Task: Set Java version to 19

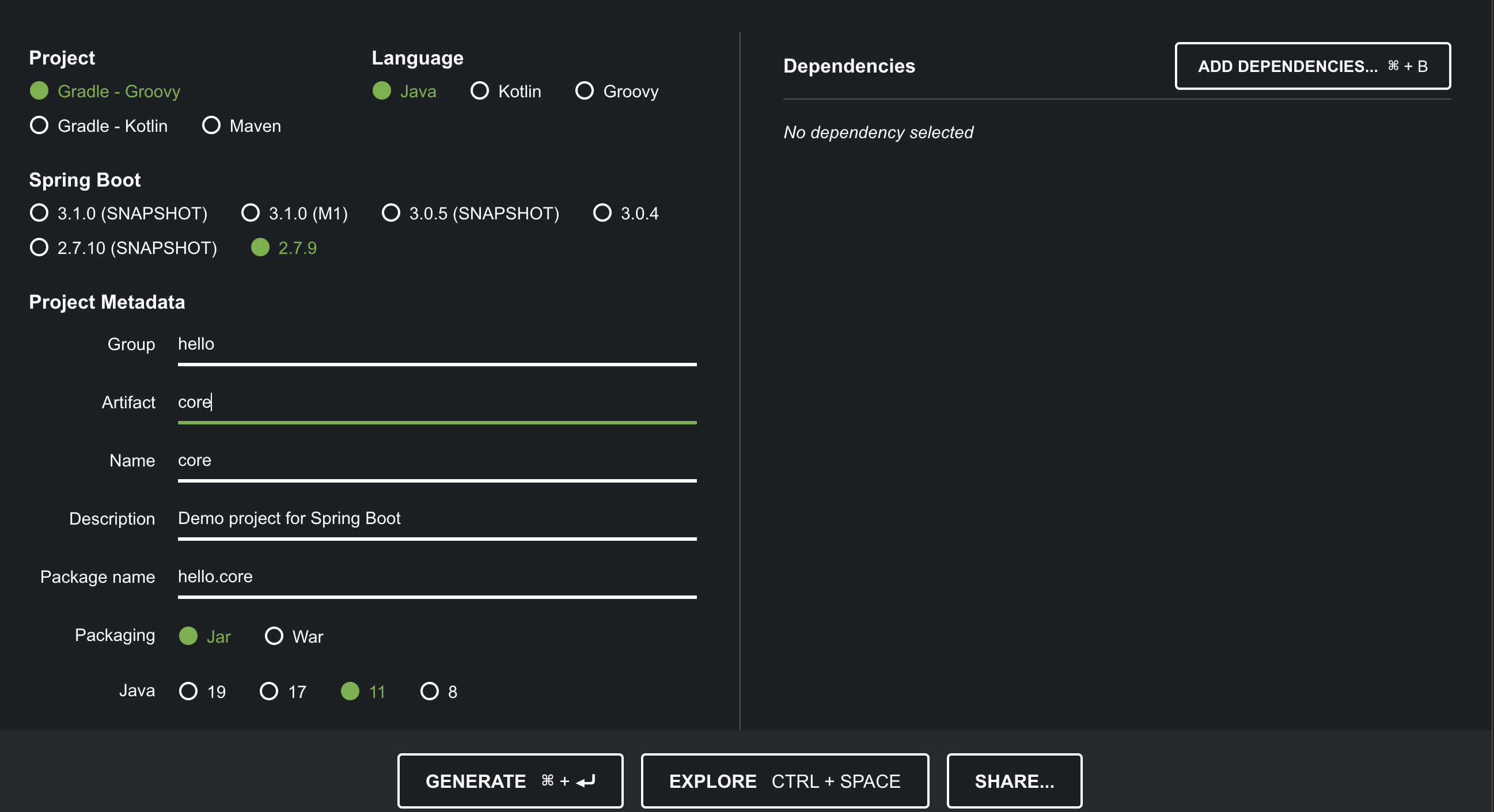Action: tap(188, 692)
